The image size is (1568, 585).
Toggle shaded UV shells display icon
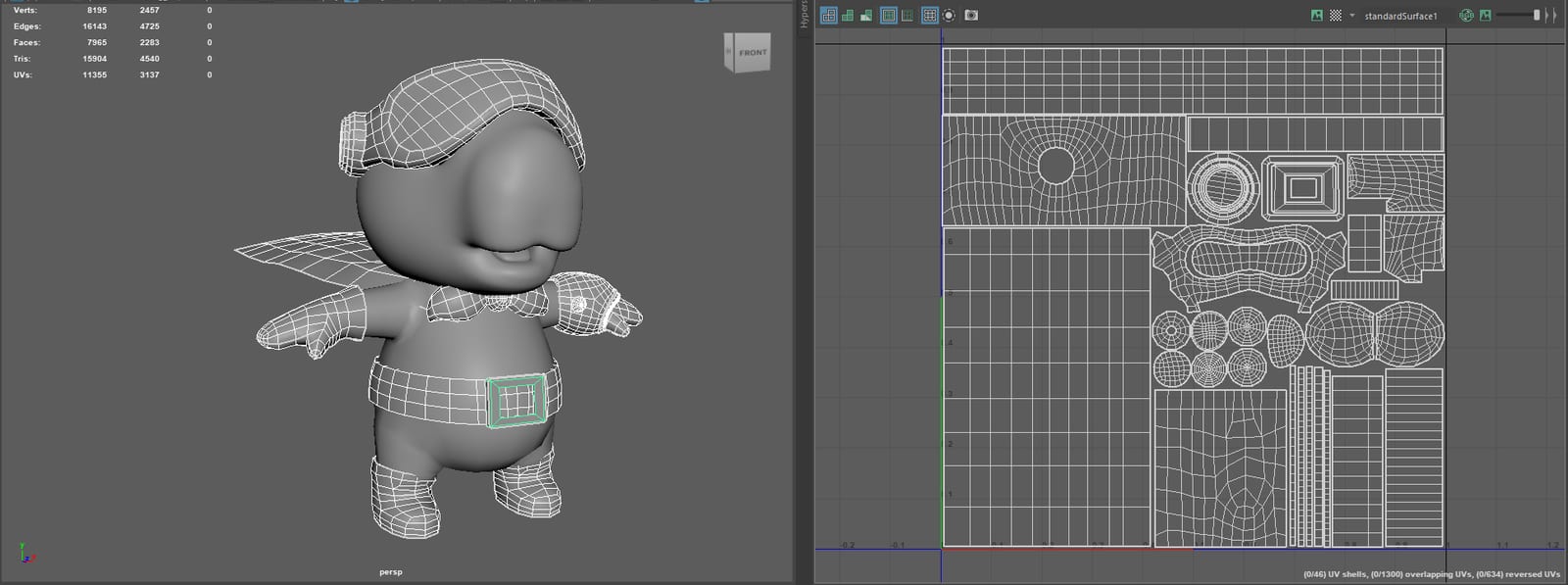click(848, 15)
